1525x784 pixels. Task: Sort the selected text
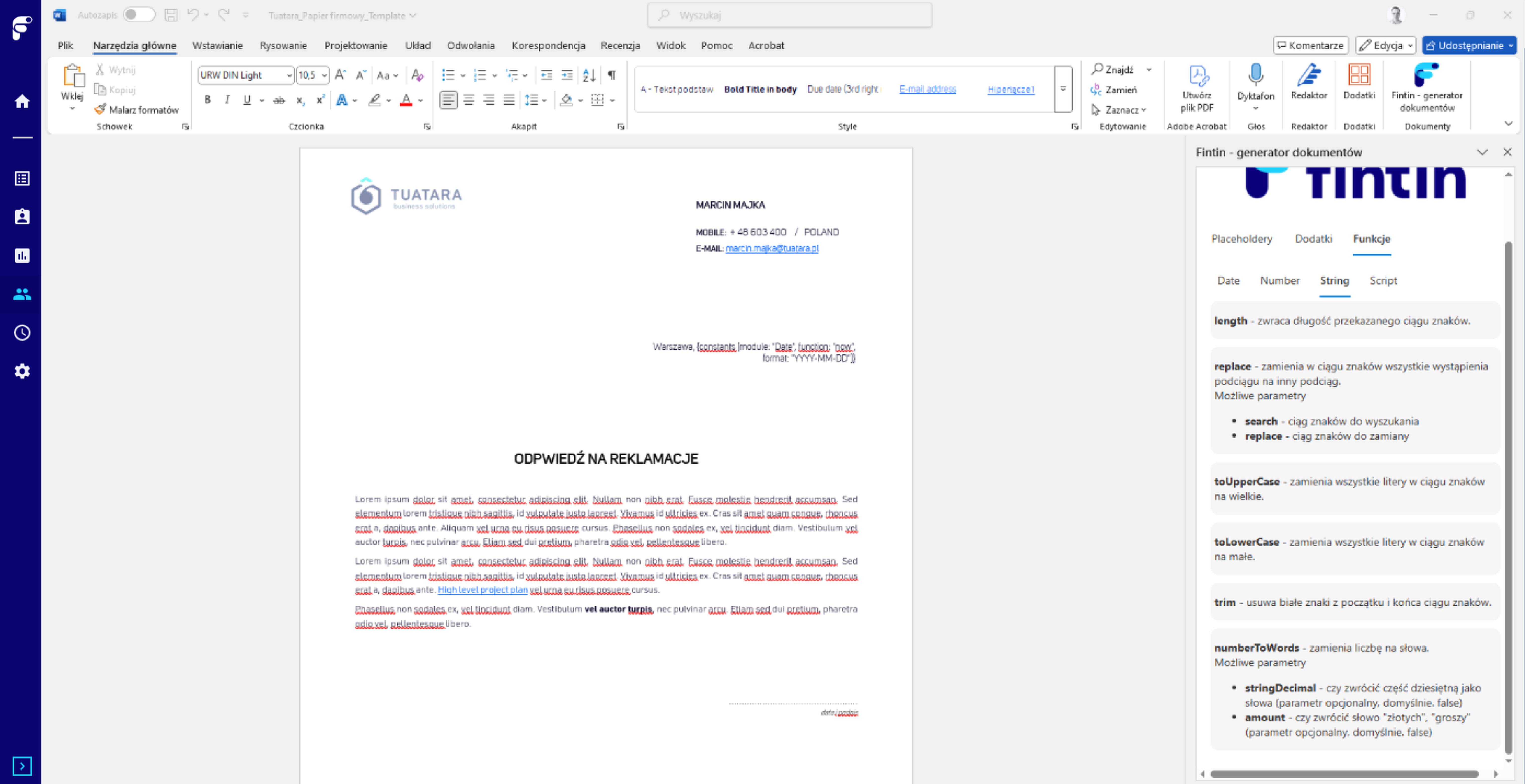point(589,75)
